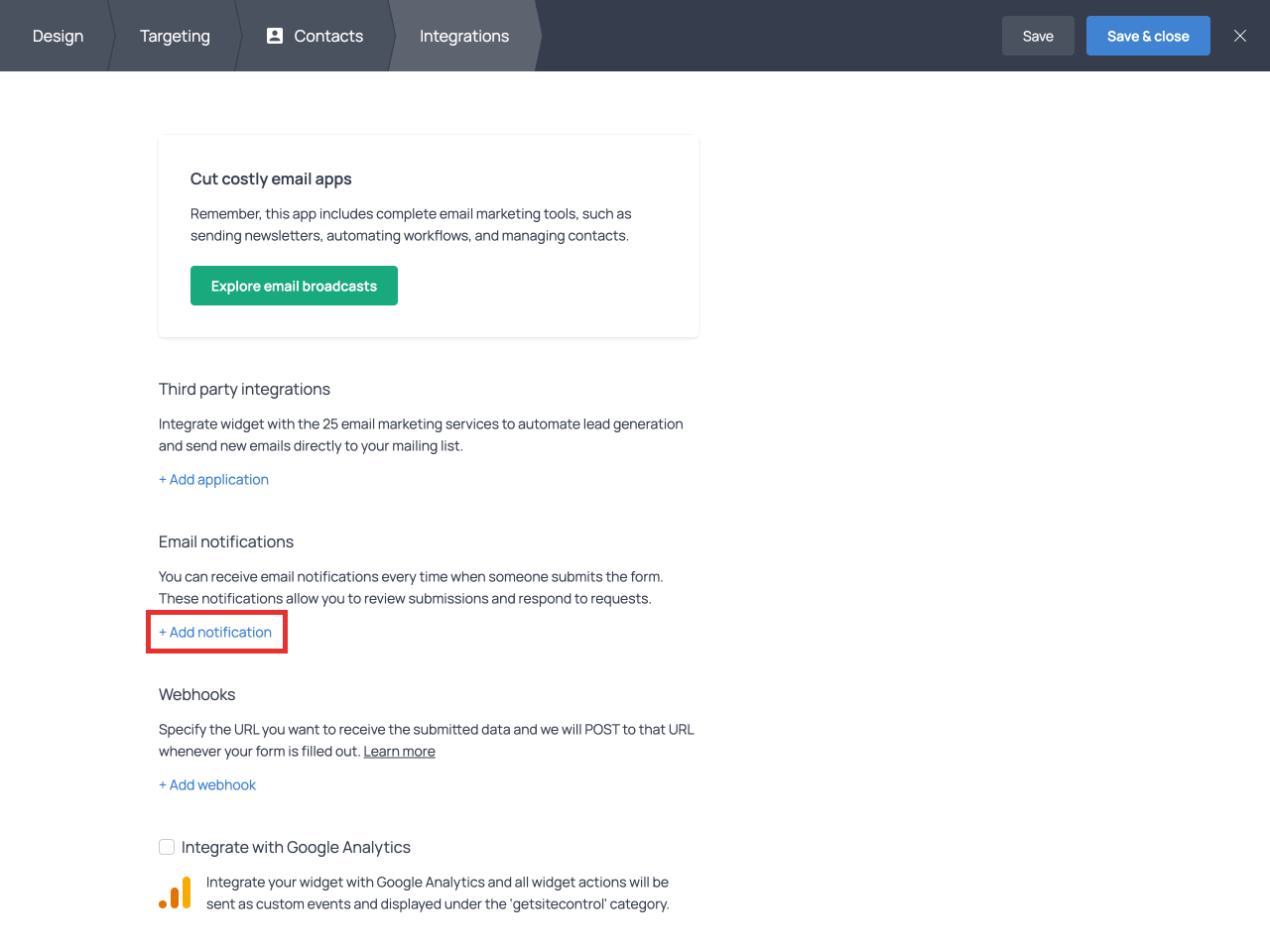
Task: Click the Webhooks section heading
Action: click(197, 694)
